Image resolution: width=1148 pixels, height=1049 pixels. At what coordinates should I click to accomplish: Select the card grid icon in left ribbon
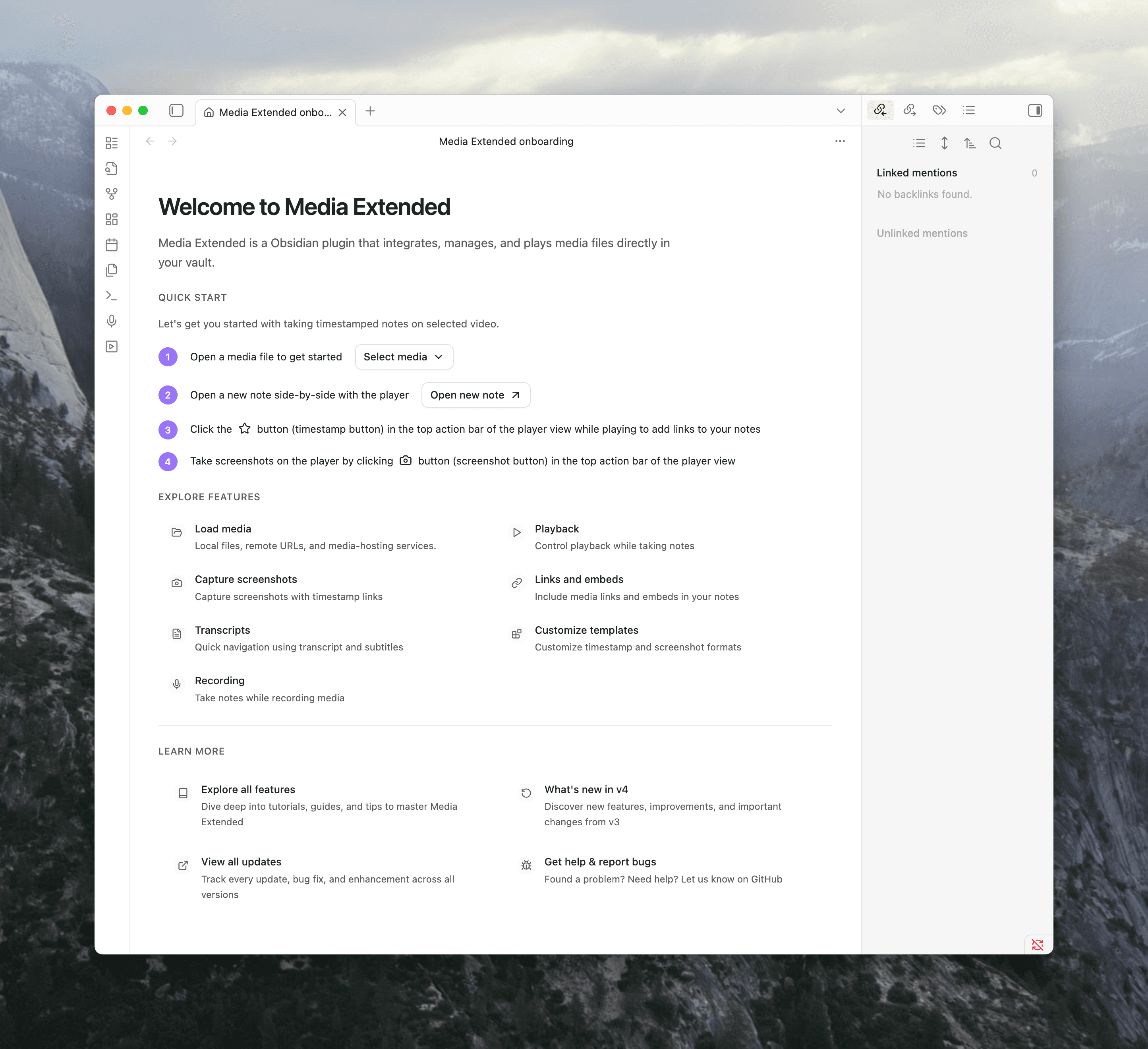pos(112,219)
